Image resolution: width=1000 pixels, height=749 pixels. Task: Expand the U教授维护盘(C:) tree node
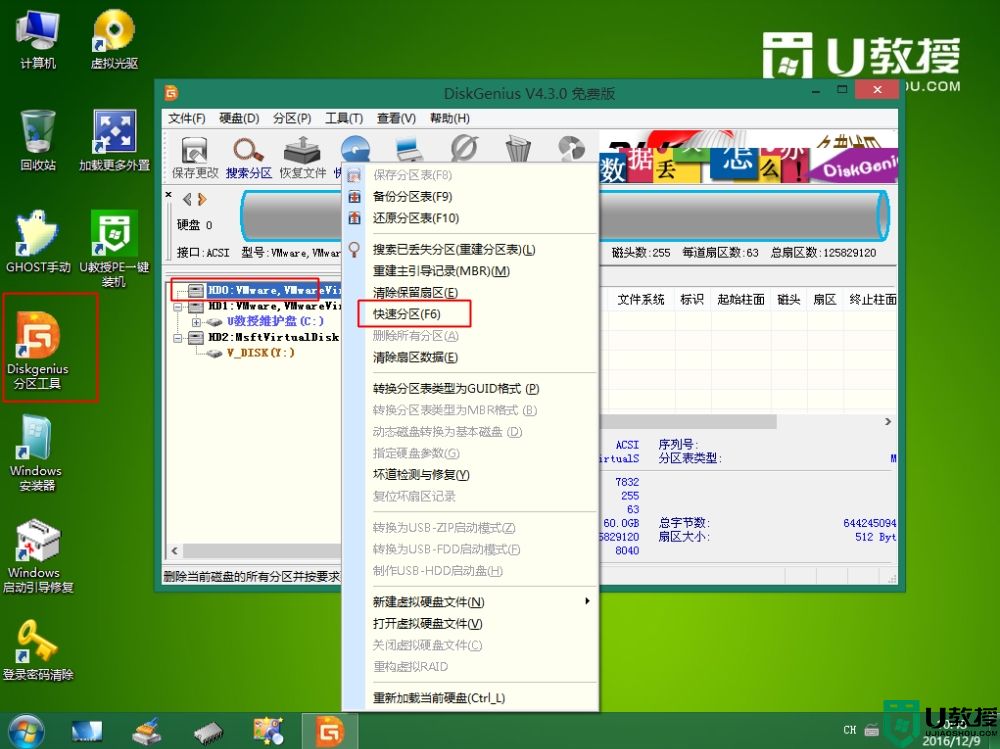click(196, 322)
